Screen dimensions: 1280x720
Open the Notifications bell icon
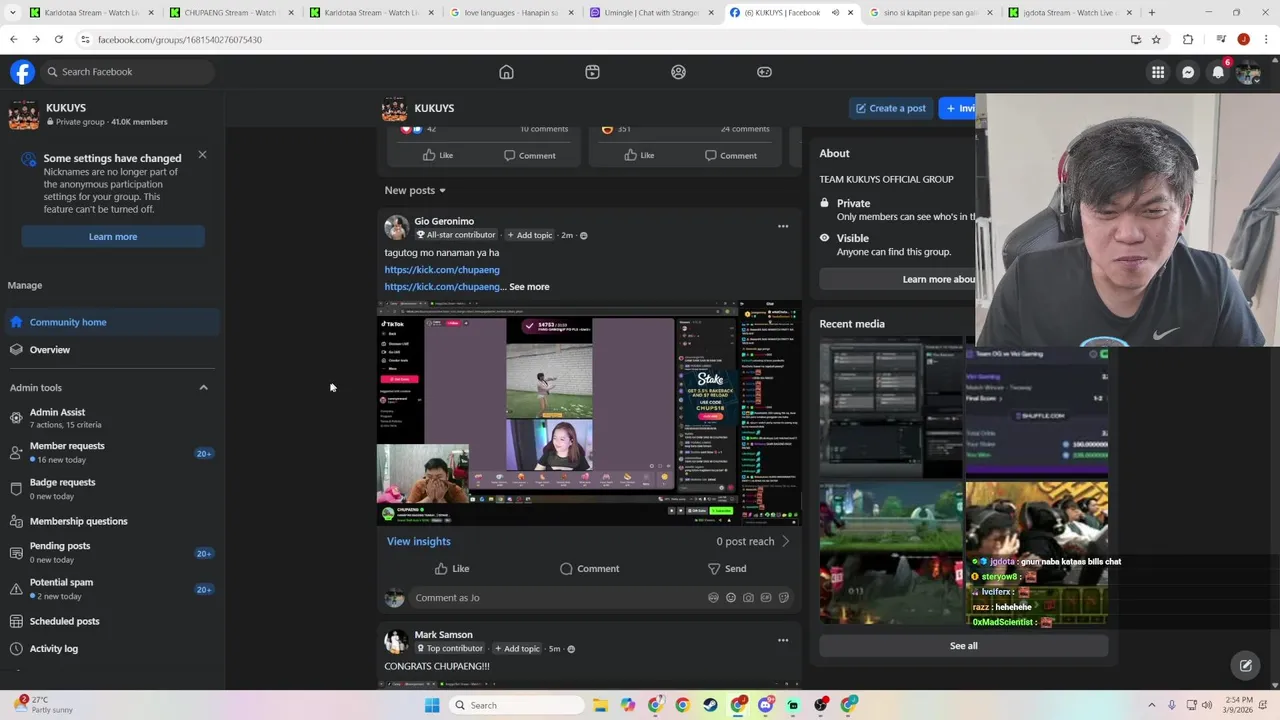point(1218,72)
